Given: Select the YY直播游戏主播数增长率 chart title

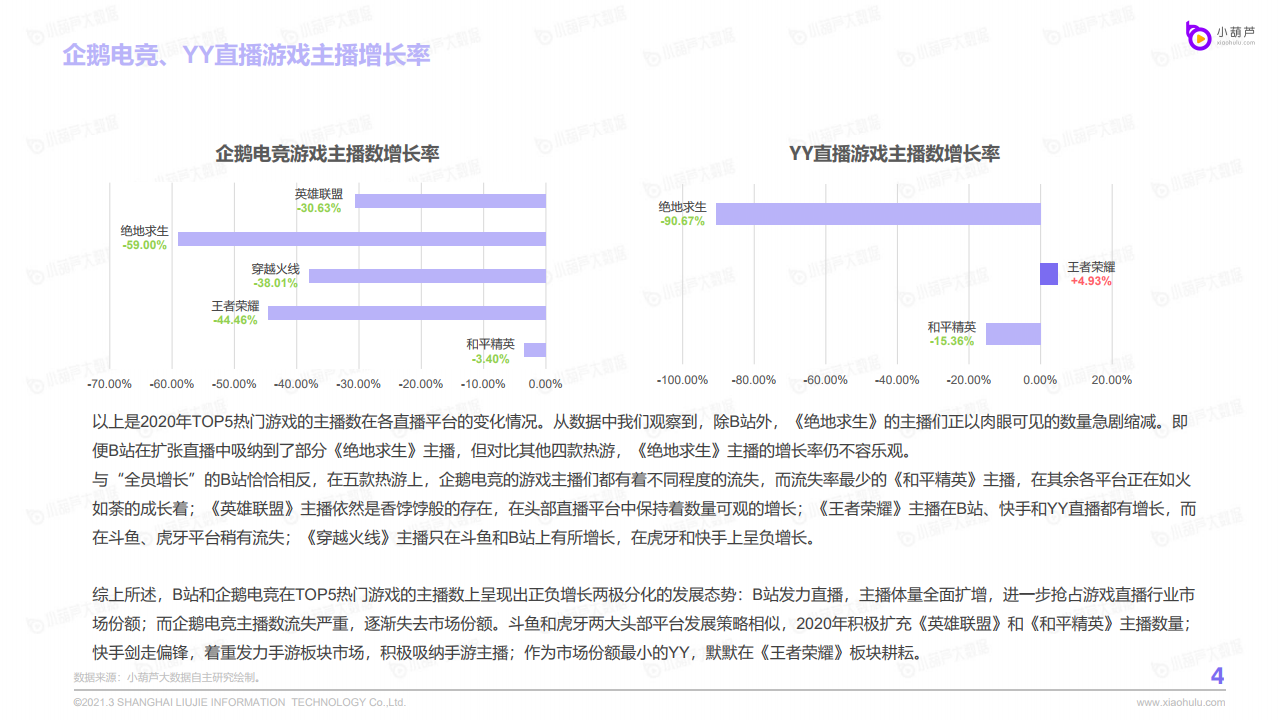Looking at the screenshot, I should pyautogui.click(x=894, y=154).
